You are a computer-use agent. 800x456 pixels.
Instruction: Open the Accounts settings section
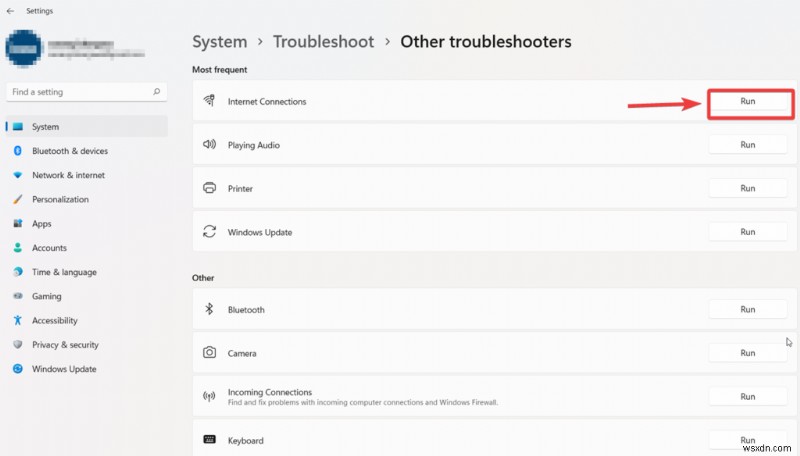pyautogui.click(x=49, y=248)
